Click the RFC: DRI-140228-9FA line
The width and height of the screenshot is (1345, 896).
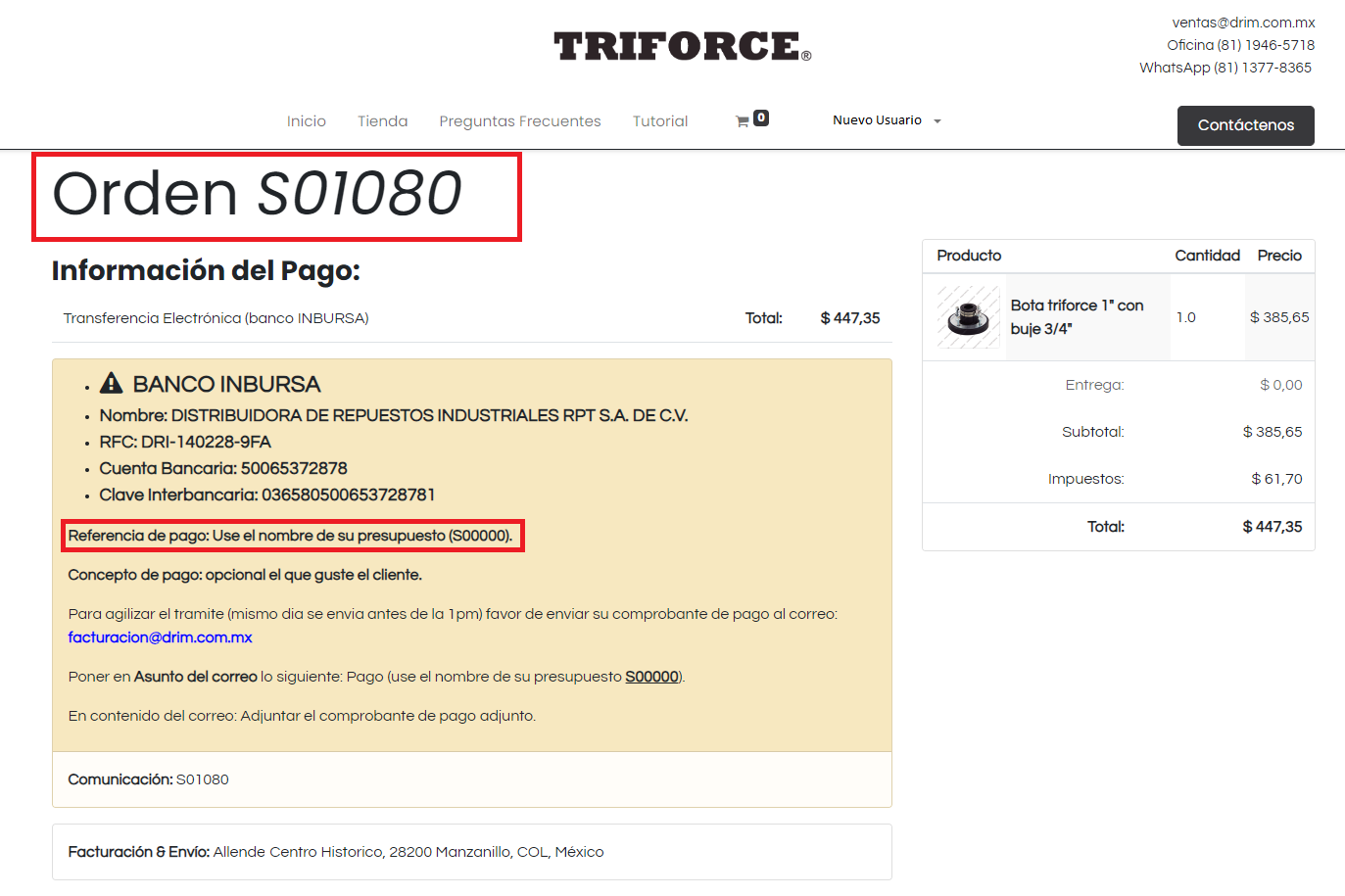click(x=185, y=442)
